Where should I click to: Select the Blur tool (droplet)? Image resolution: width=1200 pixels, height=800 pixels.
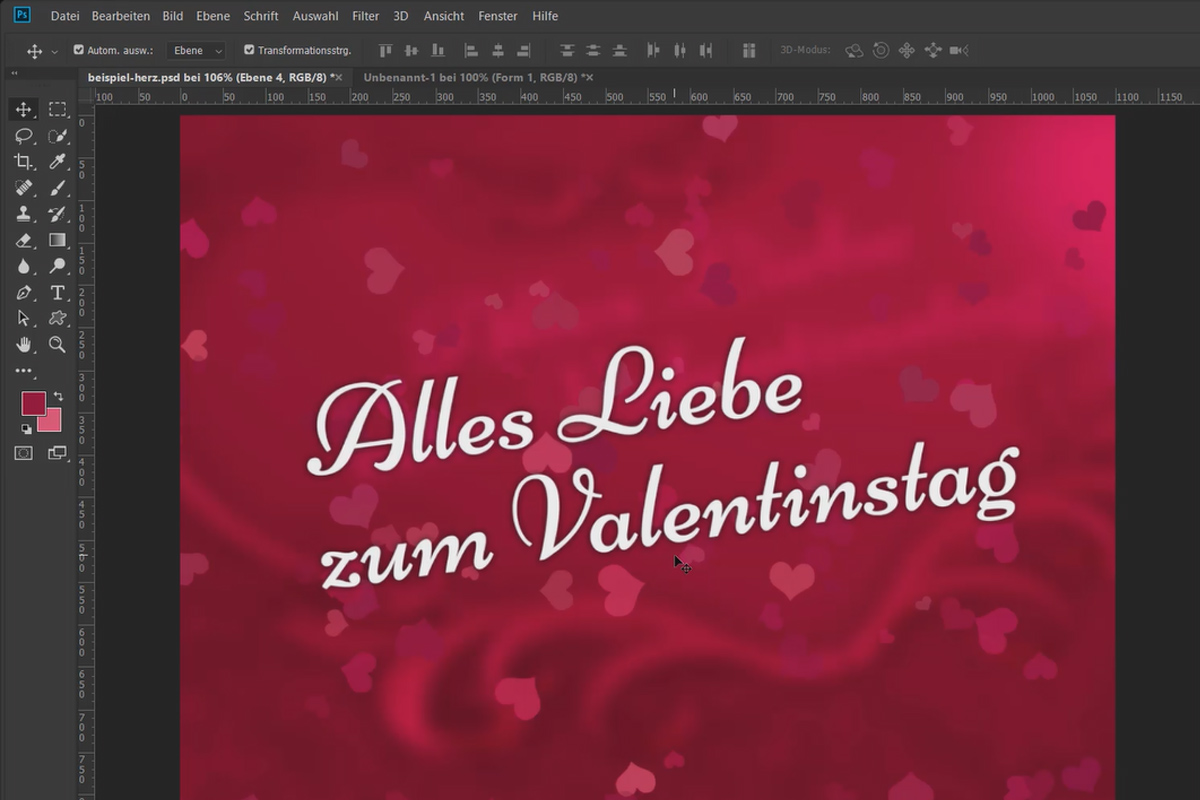(23, 266)
